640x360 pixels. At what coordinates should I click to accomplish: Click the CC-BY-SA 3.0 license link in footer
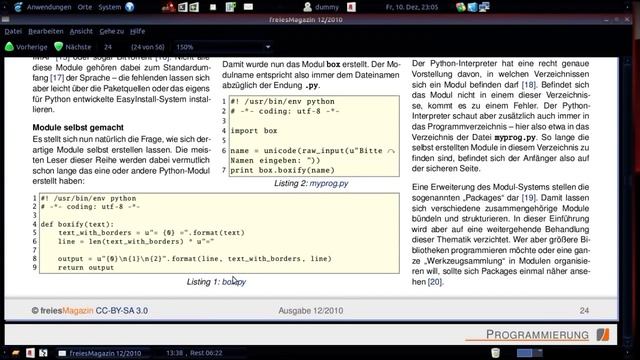point(122,311)
